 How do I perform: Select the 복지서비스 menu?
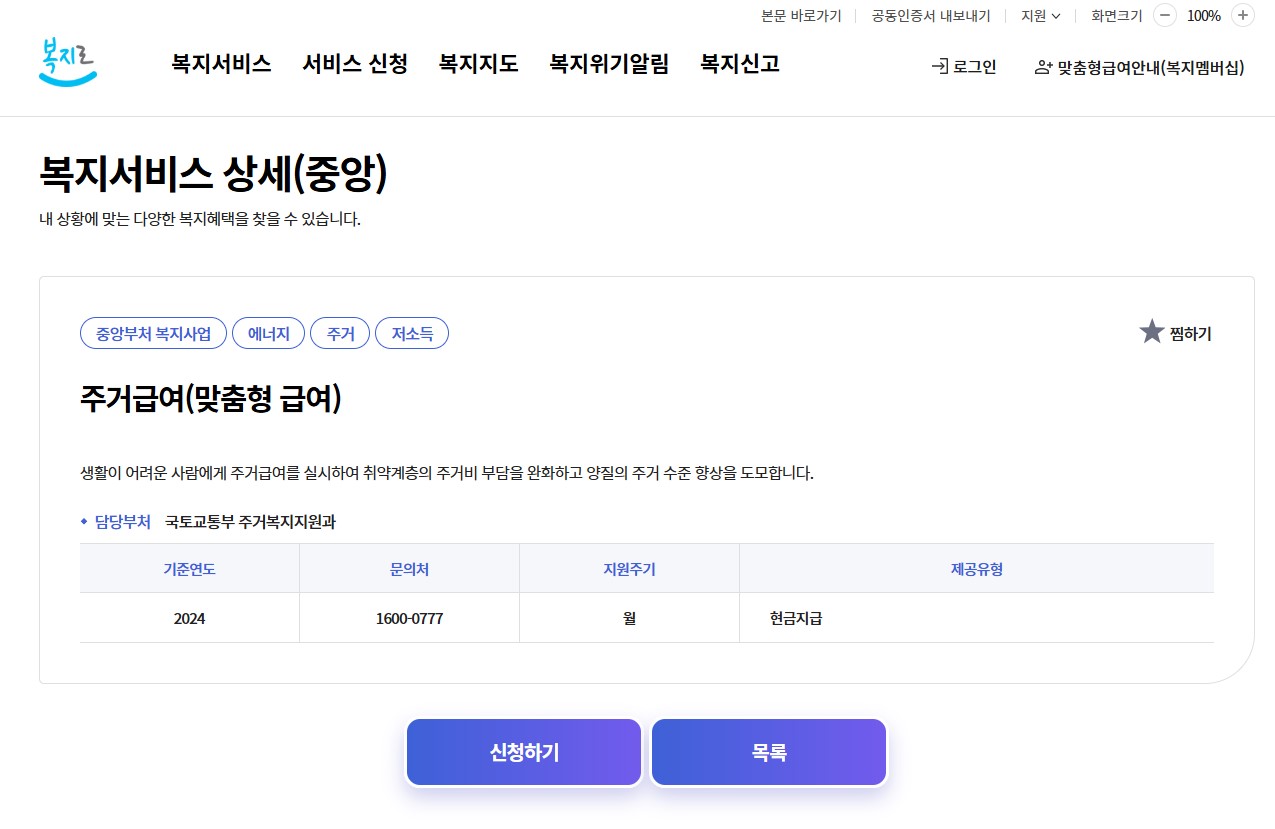[x=220, y=62]
